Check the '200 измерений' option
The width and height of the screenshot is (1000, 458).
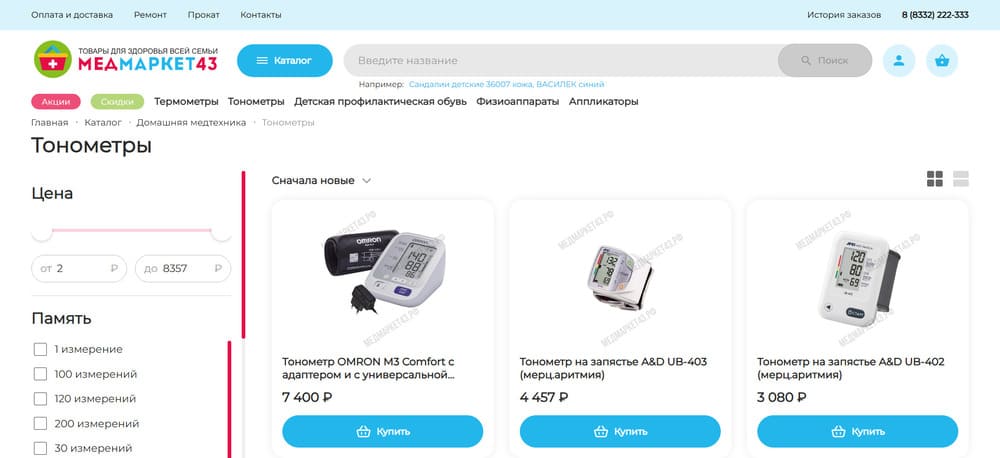pyautogui.click(x=40, y=424)
